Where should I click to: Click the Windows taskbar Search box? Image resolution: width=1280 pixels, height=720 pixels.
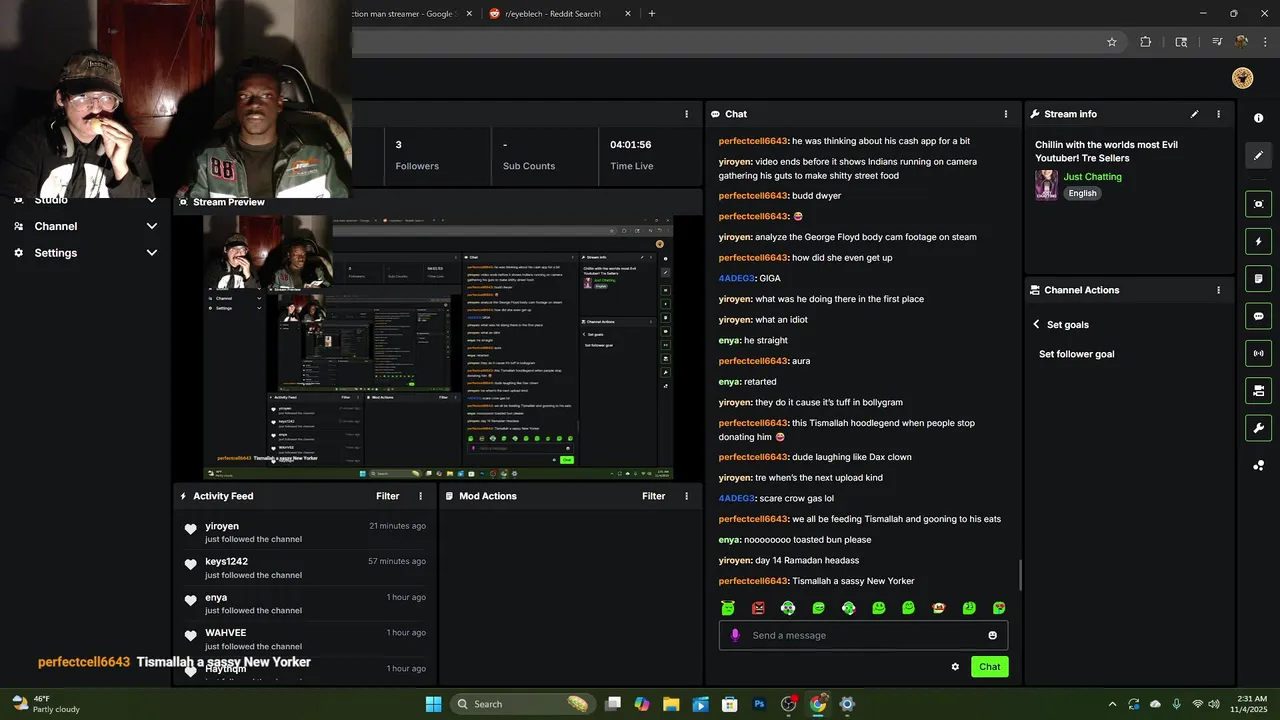click(x=523, y=704)
